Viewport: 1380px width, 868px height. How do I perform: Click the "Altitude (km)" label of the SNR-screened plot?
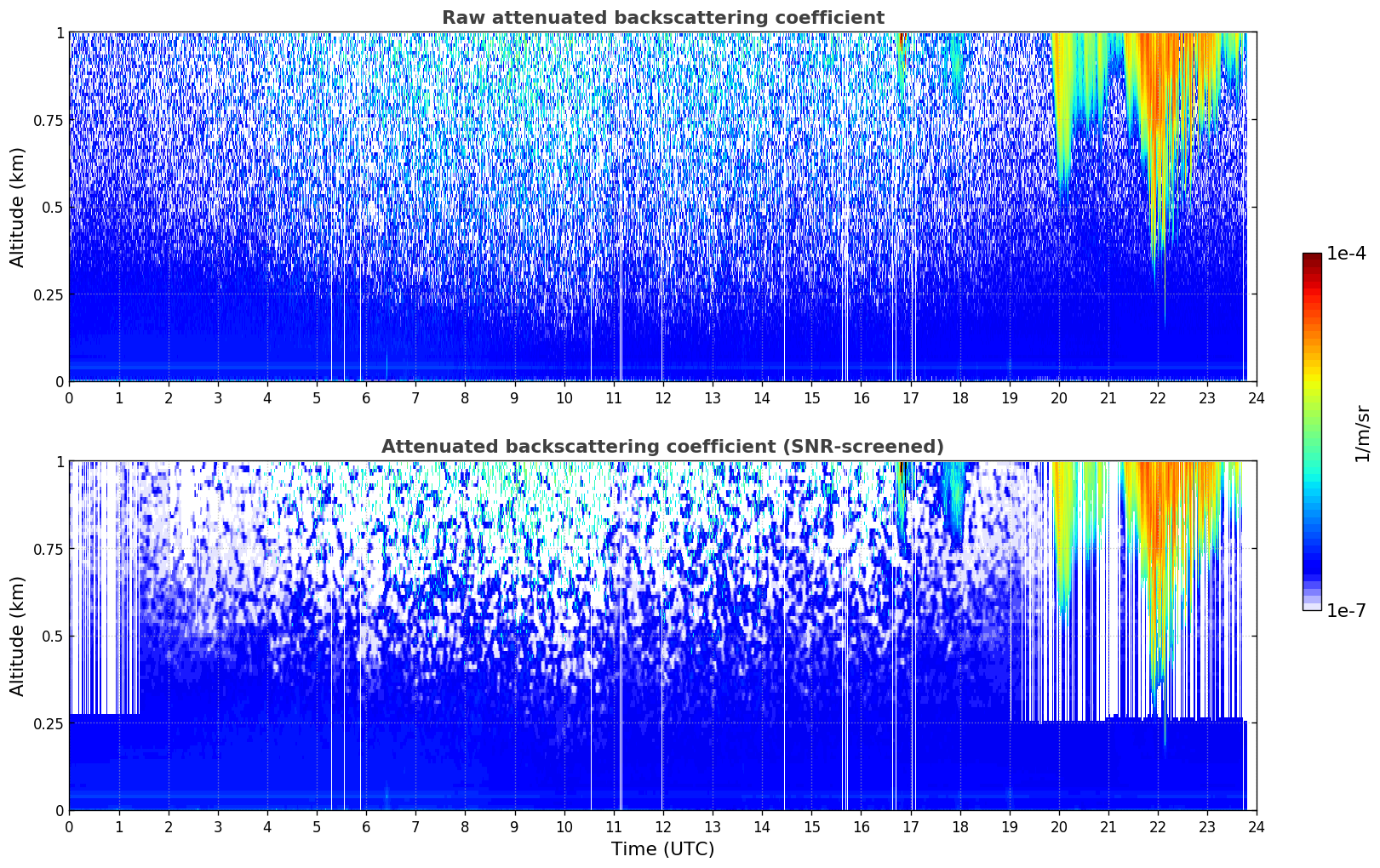pos(18,636)
